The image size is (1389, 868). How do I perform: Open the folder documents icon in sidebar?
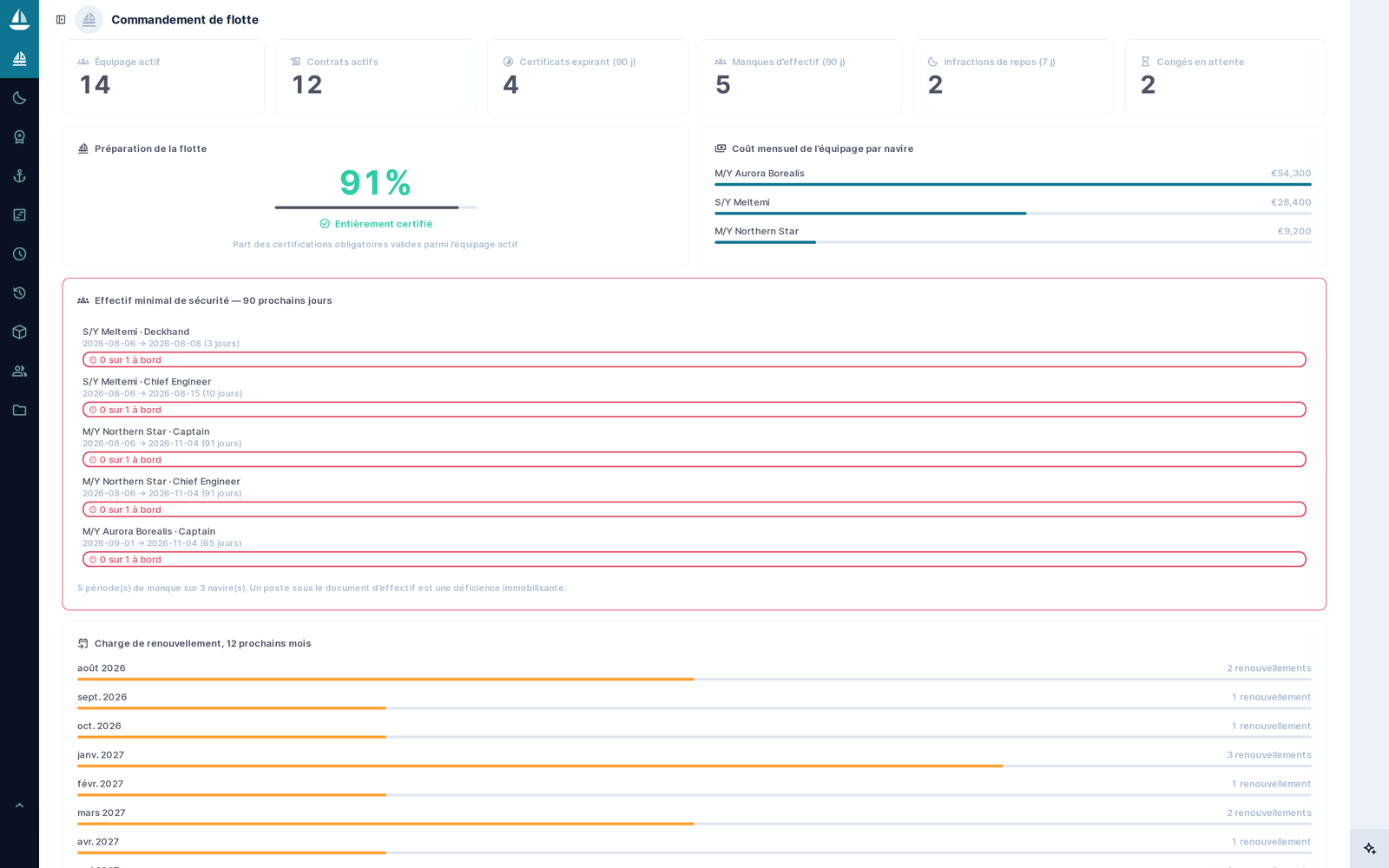pos(19,411)
